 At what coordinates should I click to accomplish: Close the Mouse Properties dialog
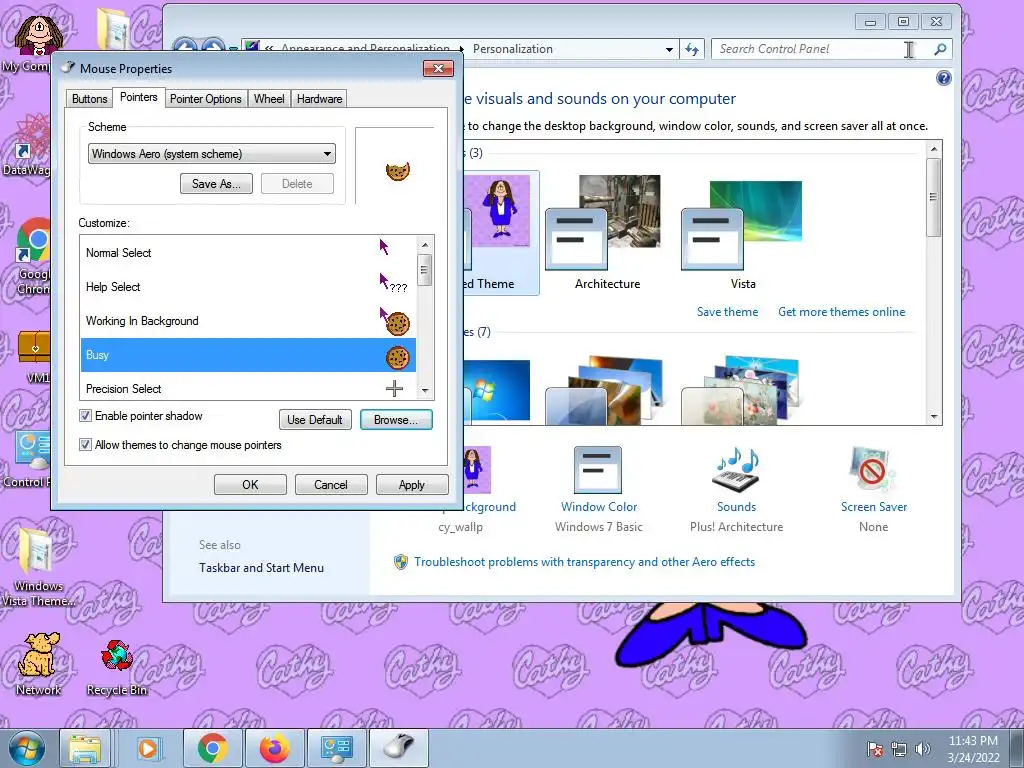[438, 69]
